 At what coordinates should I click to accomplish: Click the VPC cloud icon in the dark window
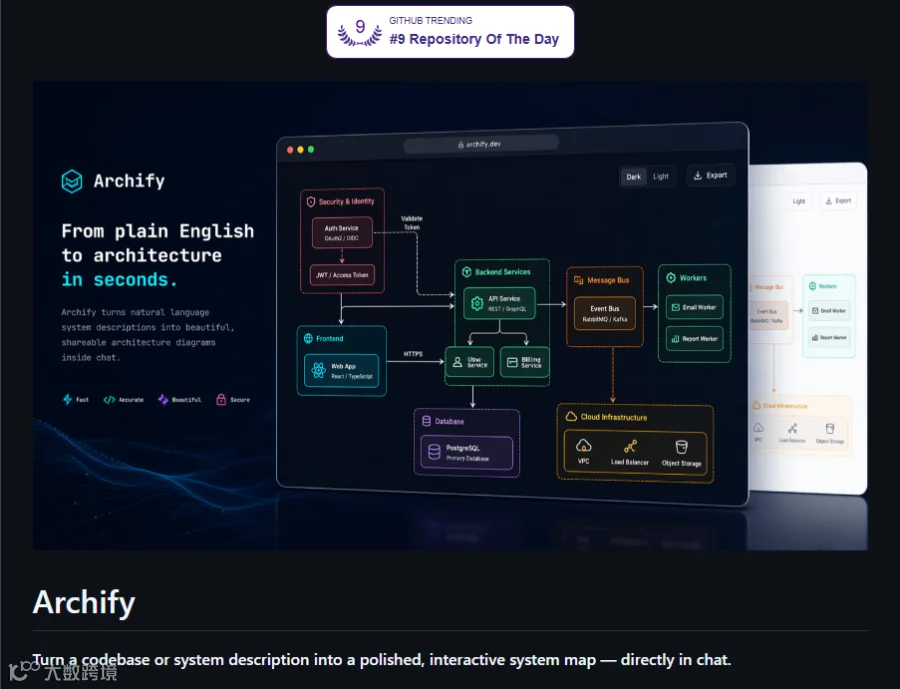pos(583,446)
